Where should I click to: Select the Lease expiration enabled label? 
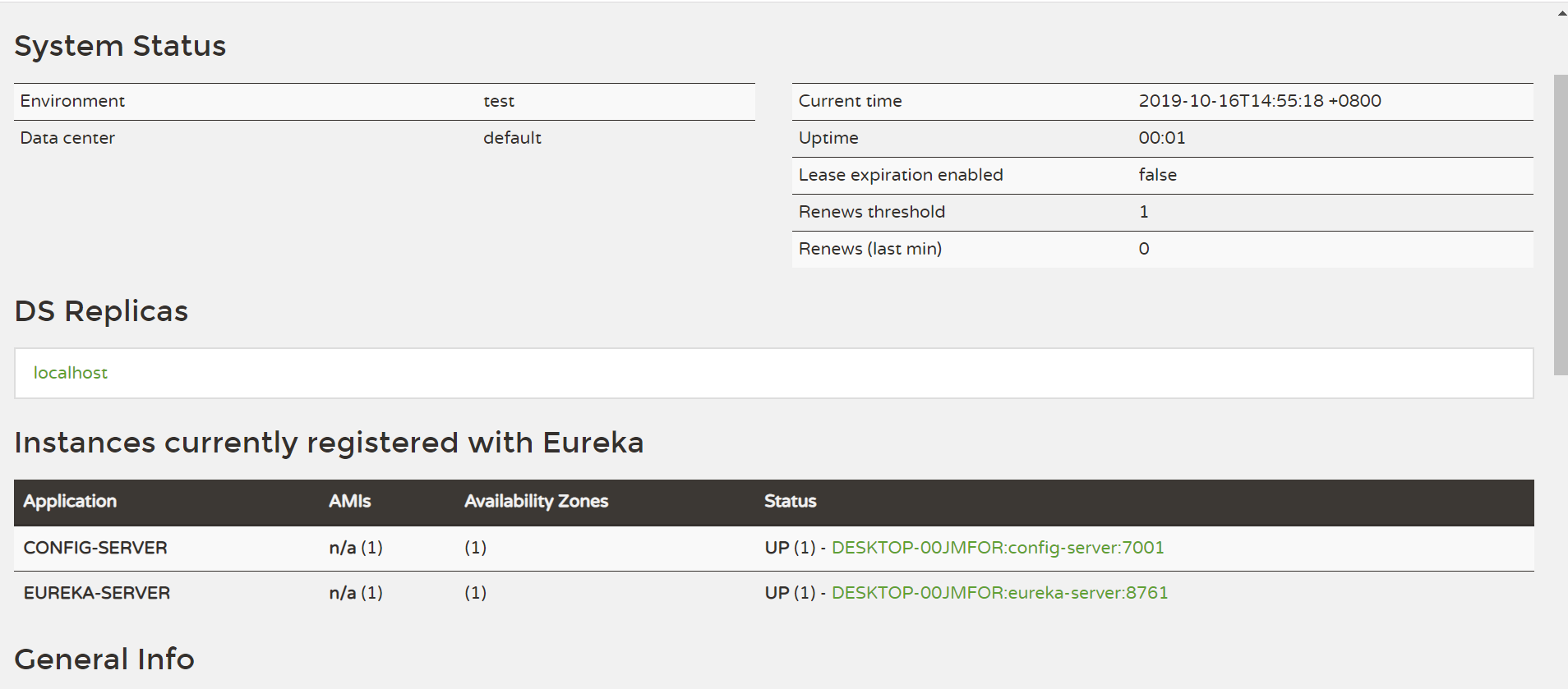pos(901,175)
